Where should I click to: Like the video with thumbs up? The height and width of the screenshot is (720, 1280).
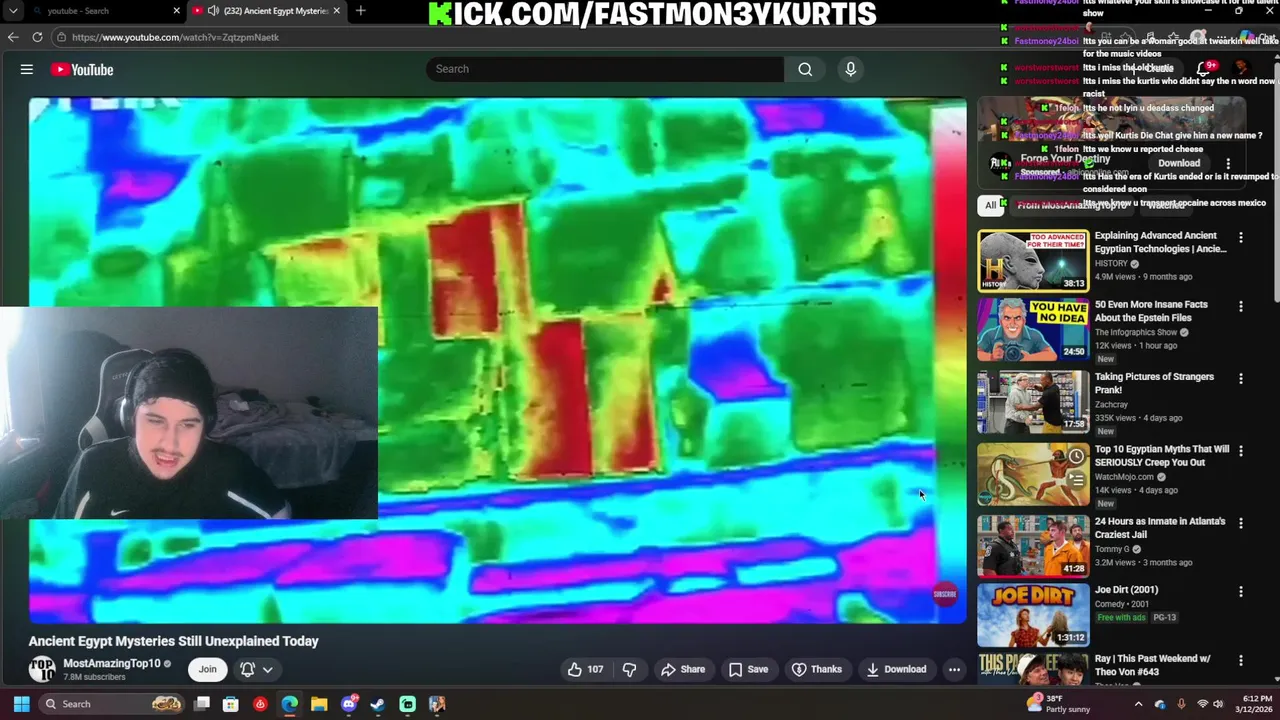(585, 669)
